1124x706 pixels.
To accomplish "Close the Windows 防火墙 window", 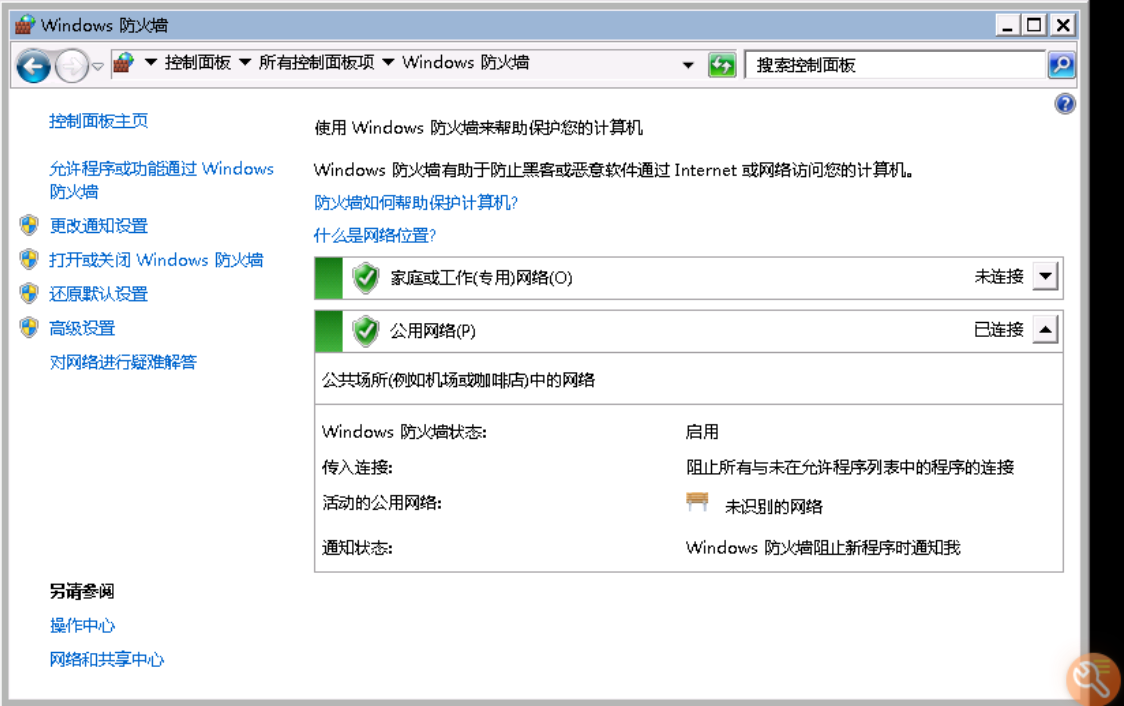I will click(x=1063, y=25).
